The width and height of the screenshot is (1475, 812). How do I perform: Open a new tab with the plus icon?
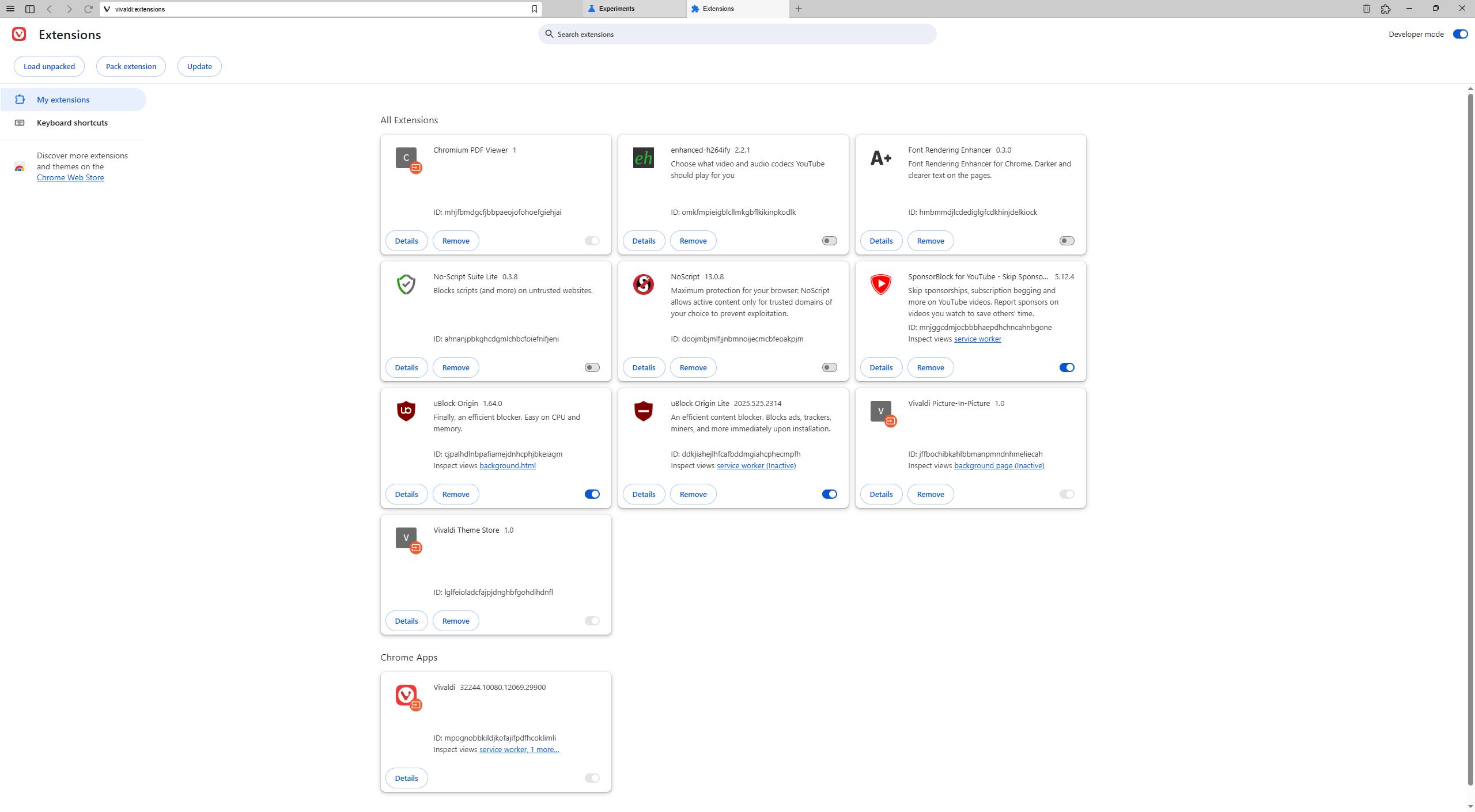click(799, 9)
